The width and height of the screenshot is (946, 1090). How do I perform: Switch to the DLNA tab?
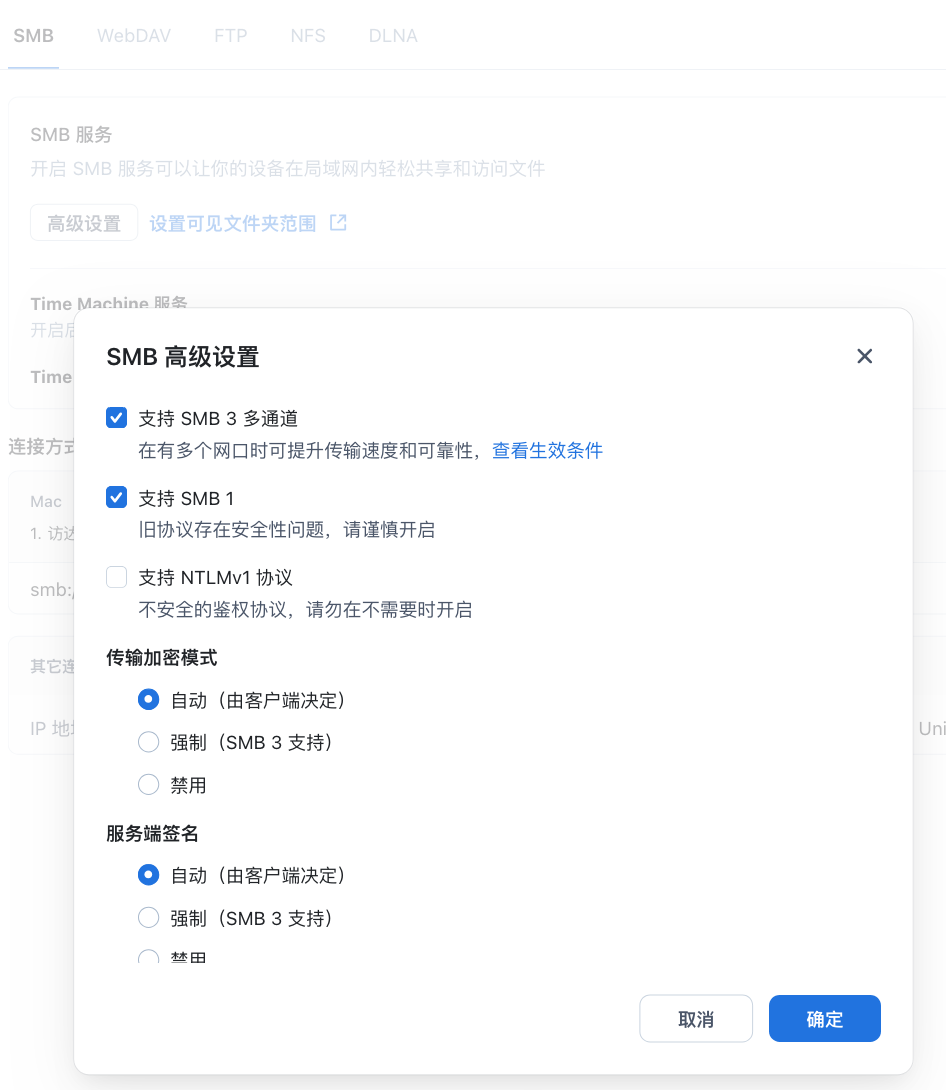click(393, 35)
